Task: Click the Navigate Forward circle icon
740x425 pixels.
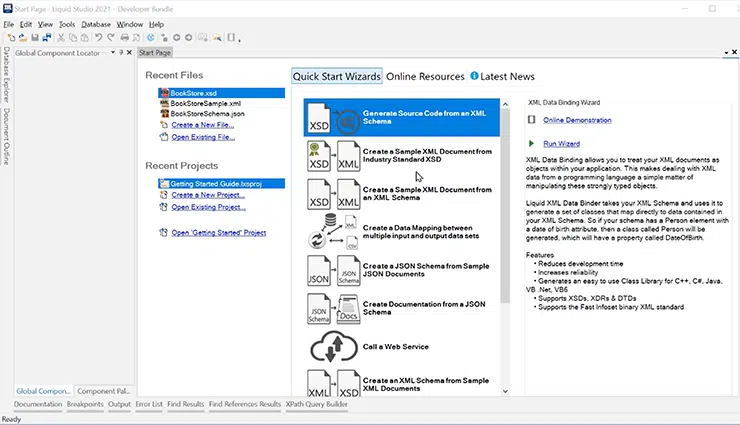Action: click(188, 38)
